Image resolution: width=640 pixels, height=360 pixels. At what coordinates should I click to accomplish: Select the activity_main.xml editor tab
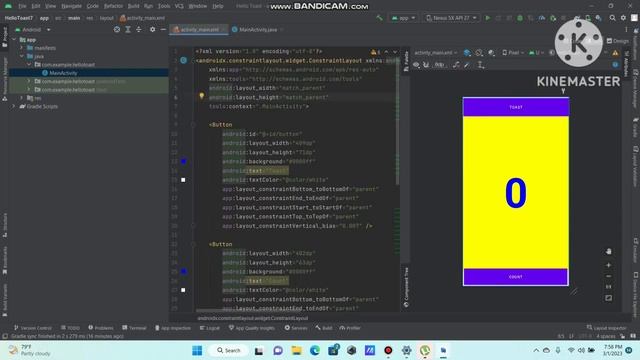[199, 29]
